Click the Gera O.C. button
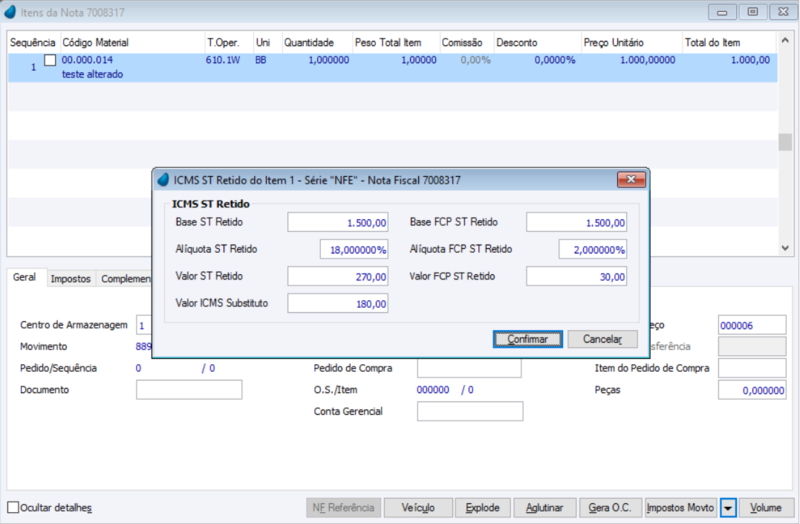This screenshot has height=524, width=800. (x=610, y=508)
